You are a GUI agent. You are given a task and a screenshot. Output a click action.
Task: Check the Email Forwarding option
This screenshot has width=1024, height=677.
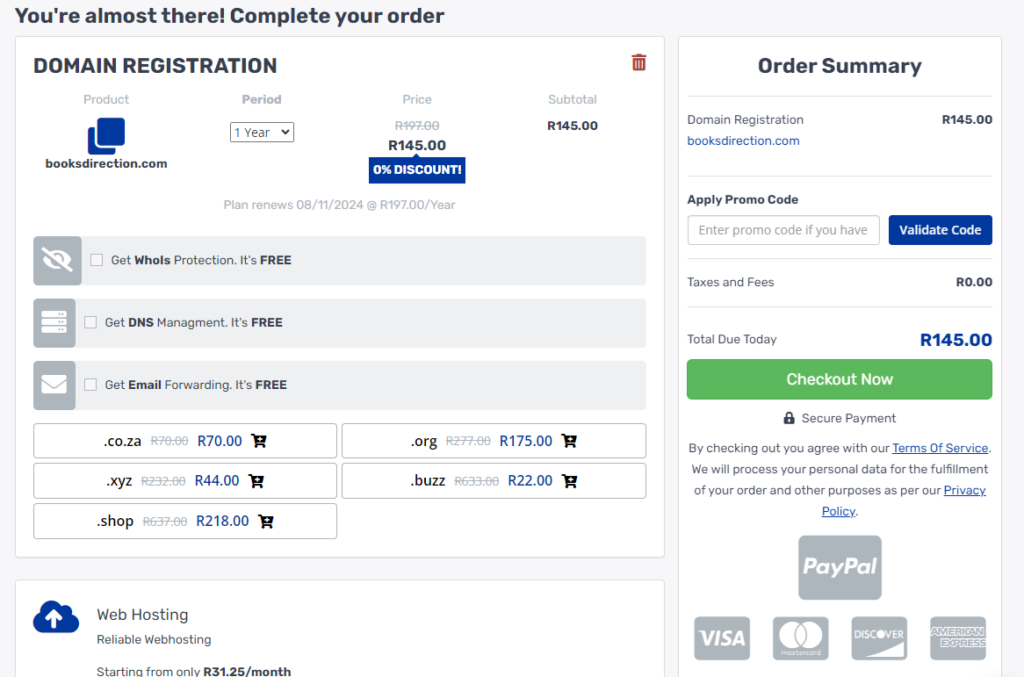click(91, 384)
